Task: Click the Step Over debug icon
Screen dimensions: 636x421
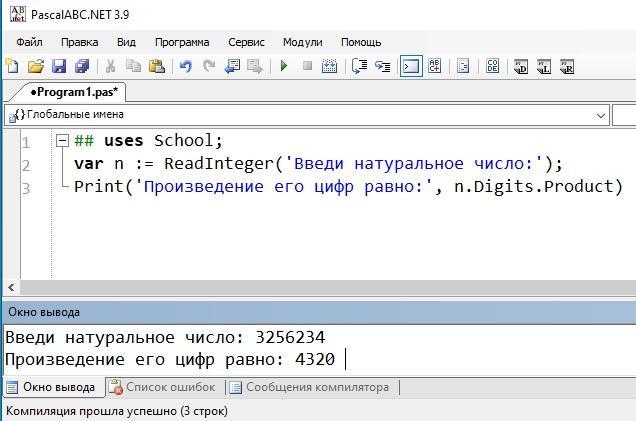Action: (x=359, y=66)
